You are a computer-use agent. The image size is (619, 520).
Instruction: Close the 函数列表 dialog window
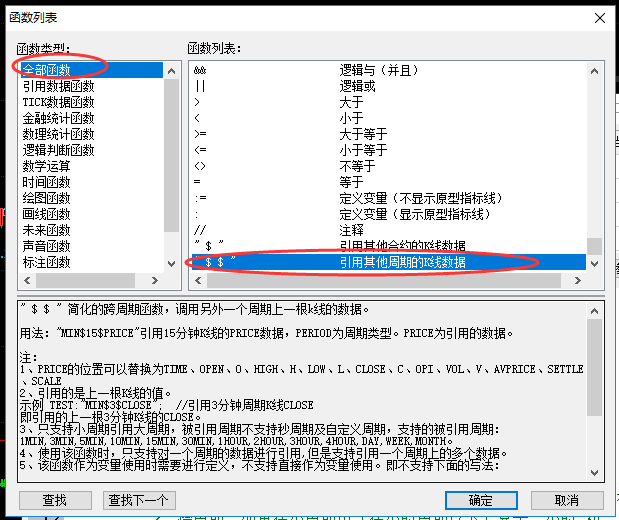pos(598,16)
